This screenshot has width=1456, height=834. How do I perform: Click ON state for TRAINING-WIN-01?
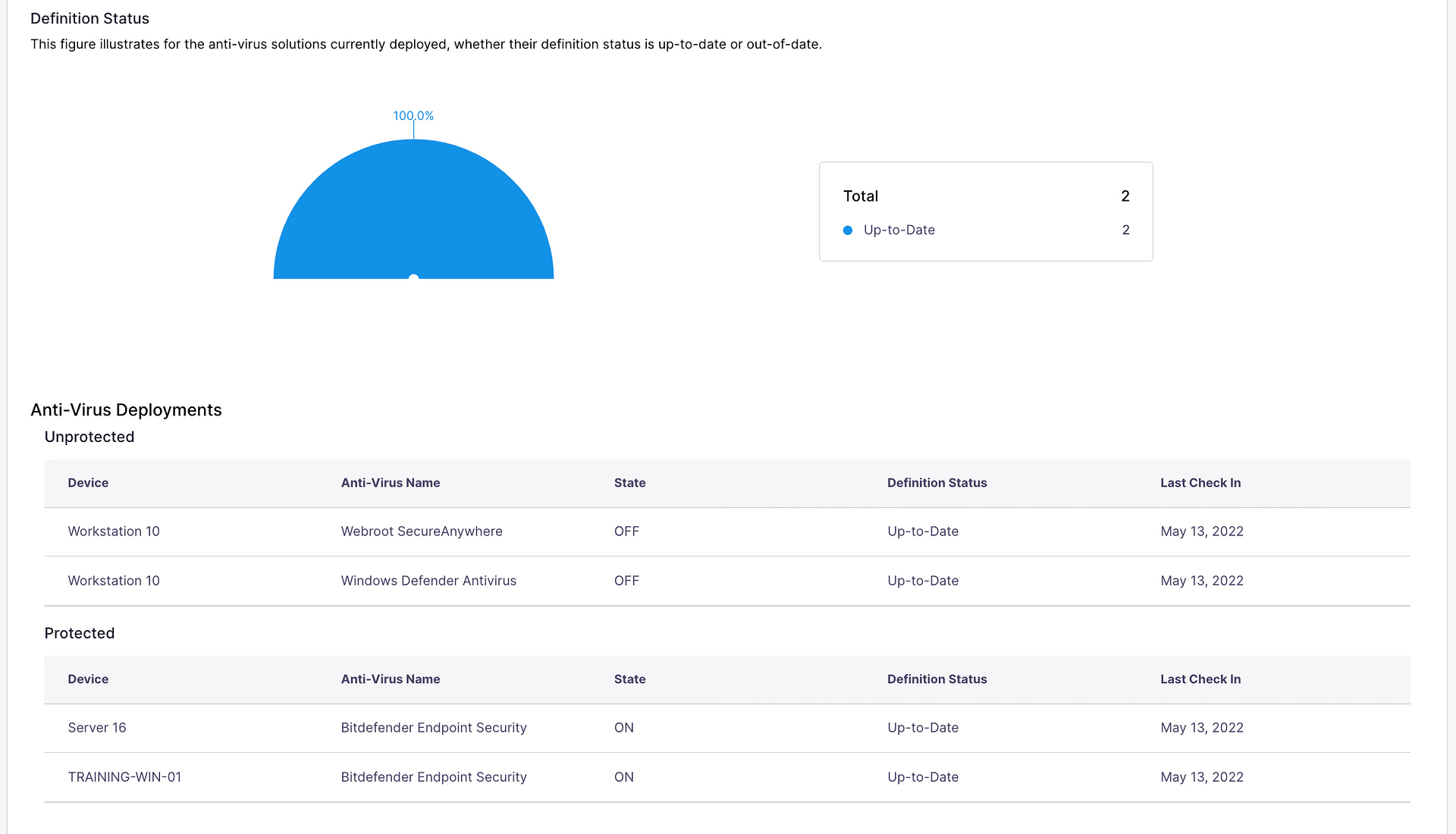pyautogui.click(x=623, y=777)
